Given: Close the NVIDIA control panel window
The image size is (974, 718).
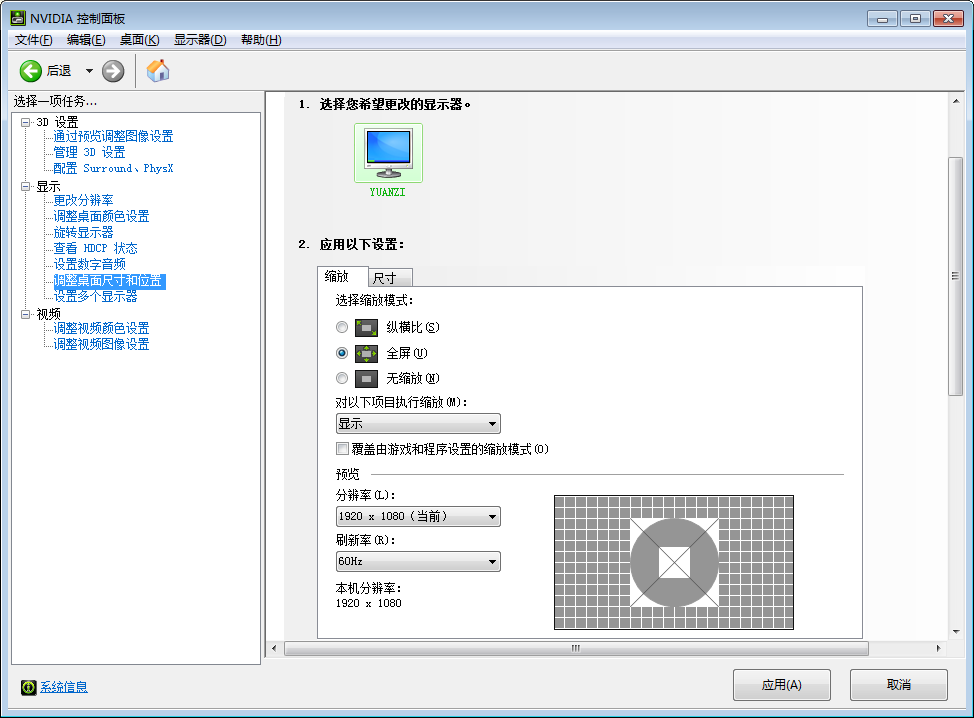Looking at the screenshot, I should [x=948, y=19].
